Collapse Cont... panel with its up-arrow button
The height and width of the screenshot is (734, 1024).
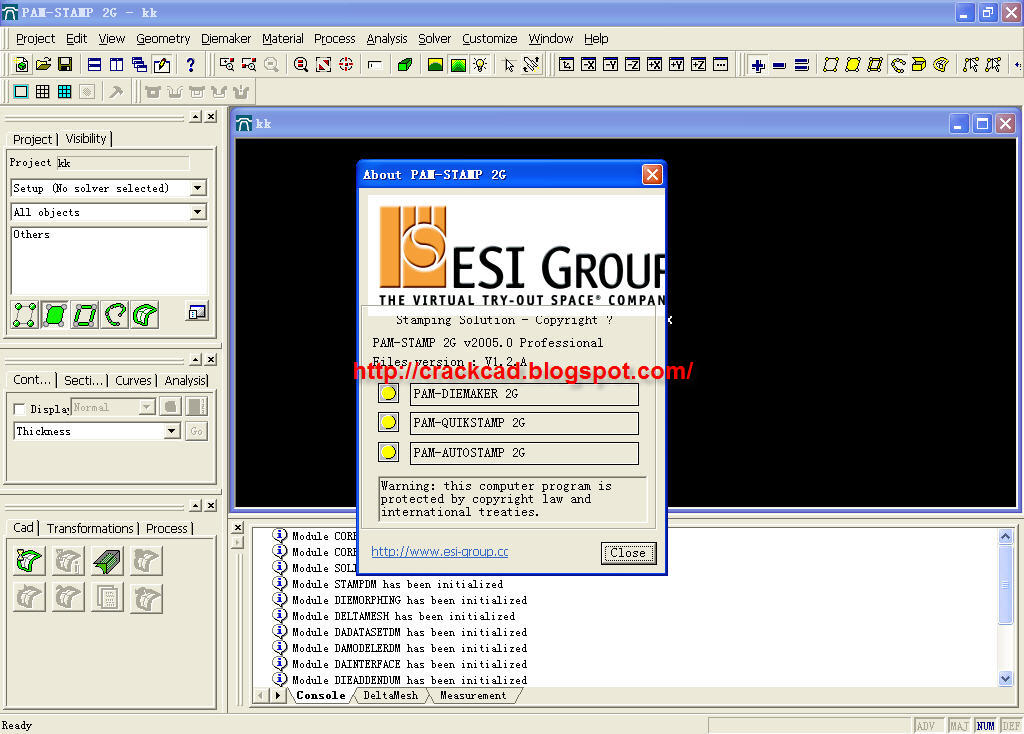(x=195, y=359)
